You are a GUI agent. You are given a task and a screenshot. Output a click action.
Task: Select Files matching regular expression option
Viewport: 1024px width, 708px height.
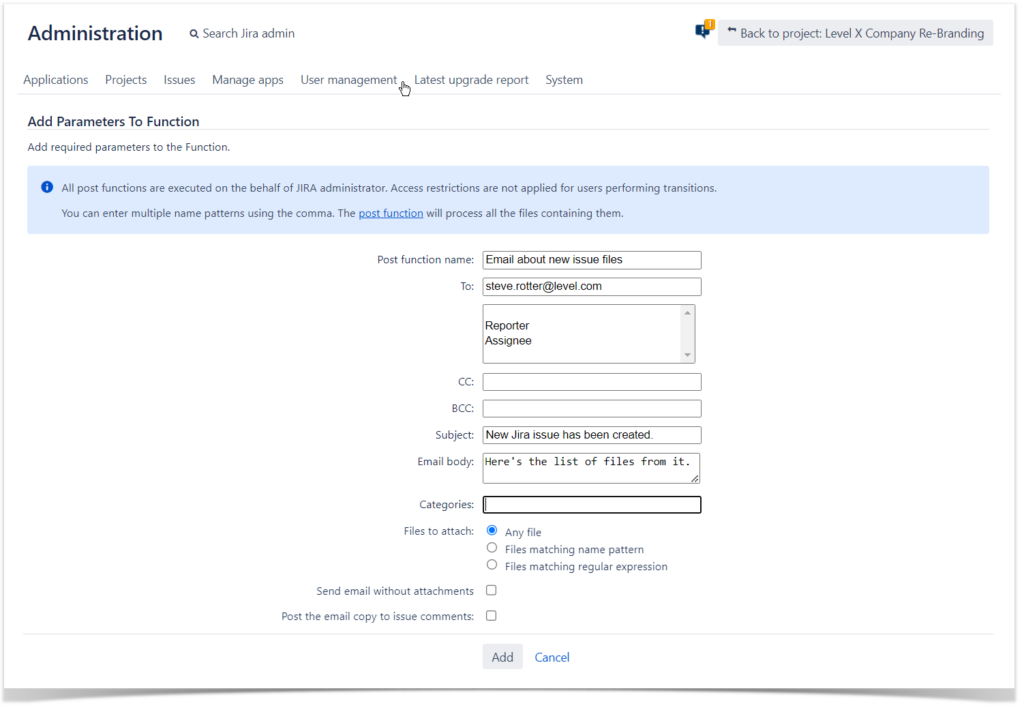[491, 564]
